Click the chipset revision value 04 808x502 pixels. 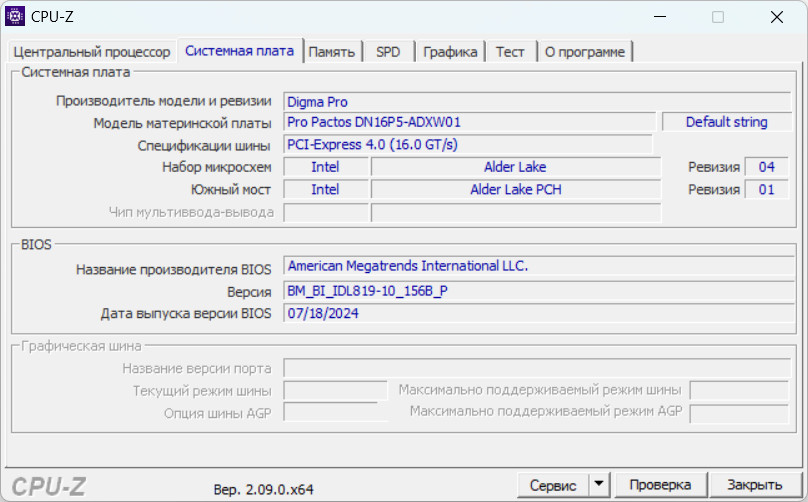tap(766, 167)
